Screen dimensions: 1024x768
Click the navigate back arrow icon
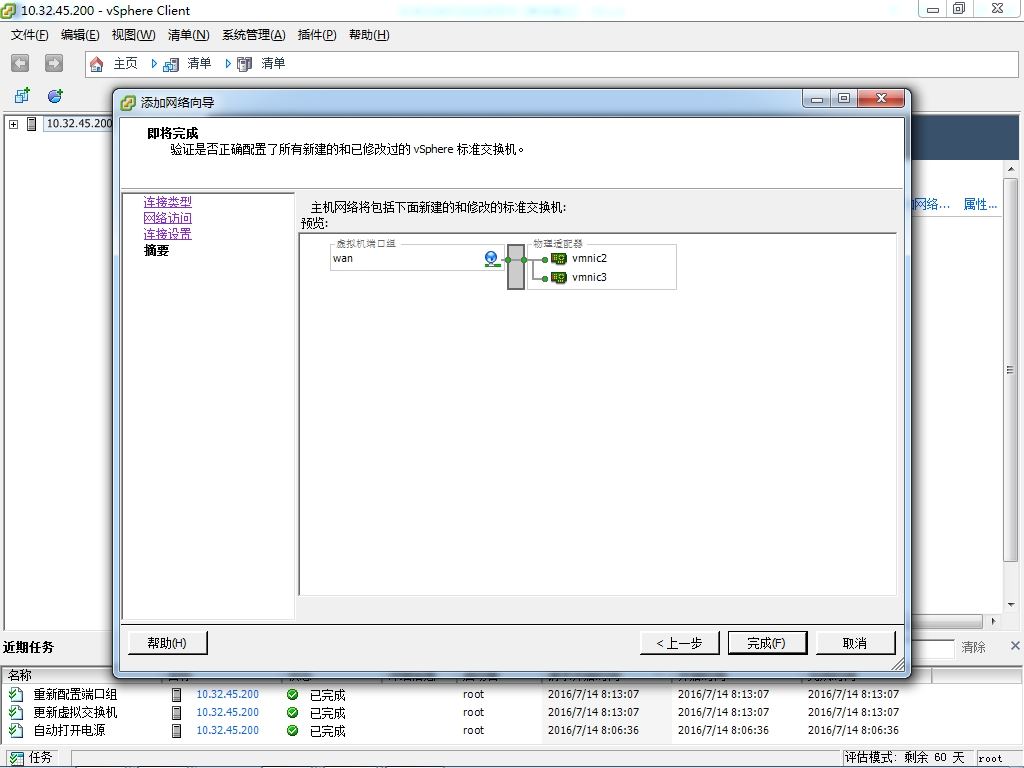point(20,63)
